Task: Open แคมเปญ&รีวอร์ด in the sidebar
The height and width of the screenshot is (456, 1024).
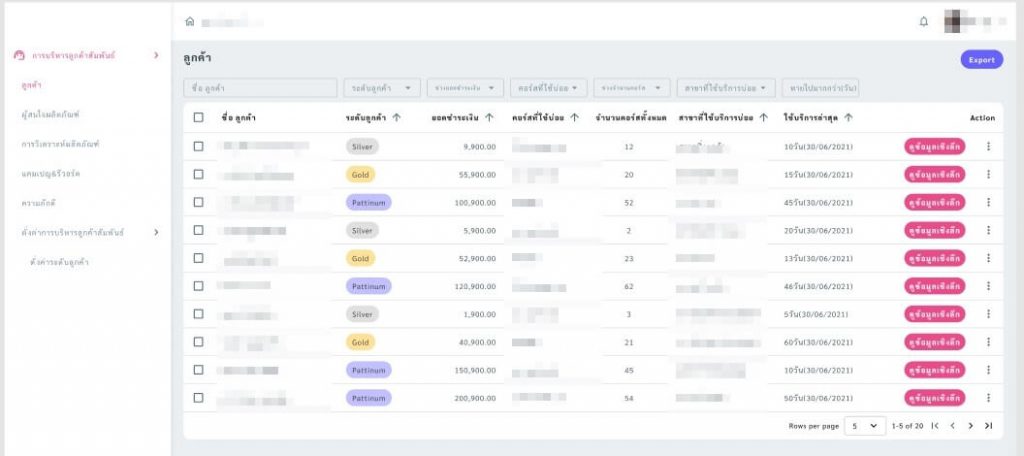Action: pyautogui.click(x=51, y=174)
